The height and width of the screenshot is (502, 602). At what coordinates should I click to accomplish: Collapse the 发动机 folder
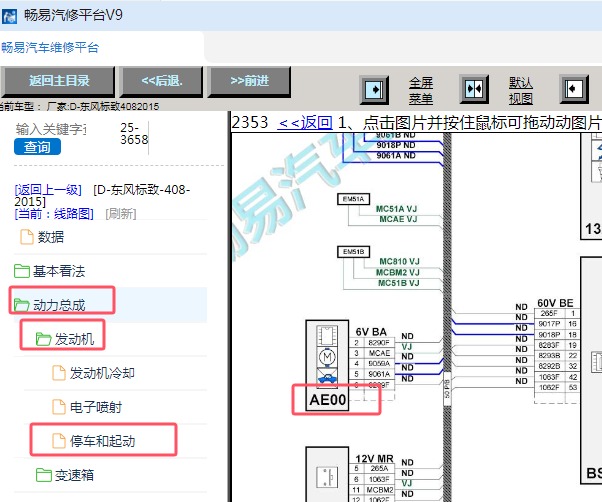point(74,339)
